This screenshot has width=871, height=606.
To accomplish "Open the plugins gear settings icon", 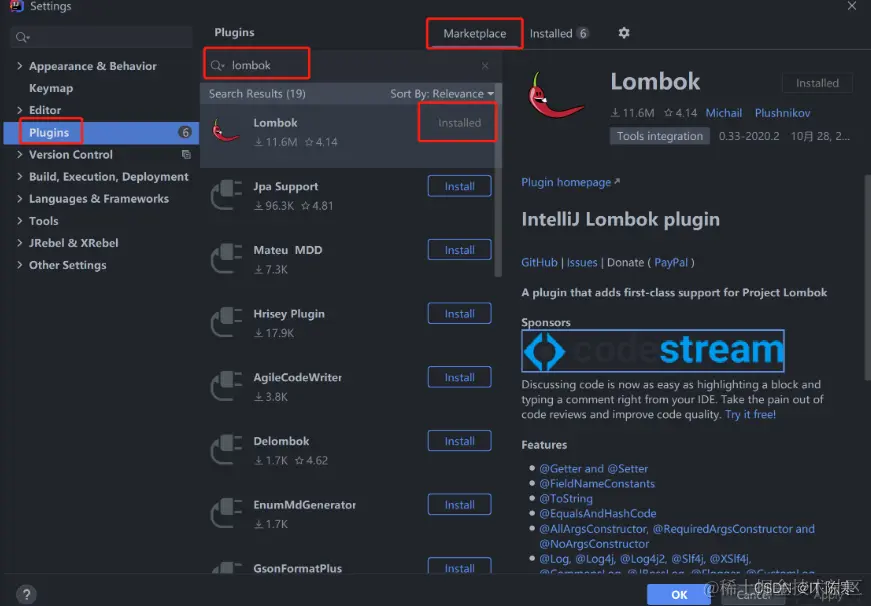I will coord(624,33).
